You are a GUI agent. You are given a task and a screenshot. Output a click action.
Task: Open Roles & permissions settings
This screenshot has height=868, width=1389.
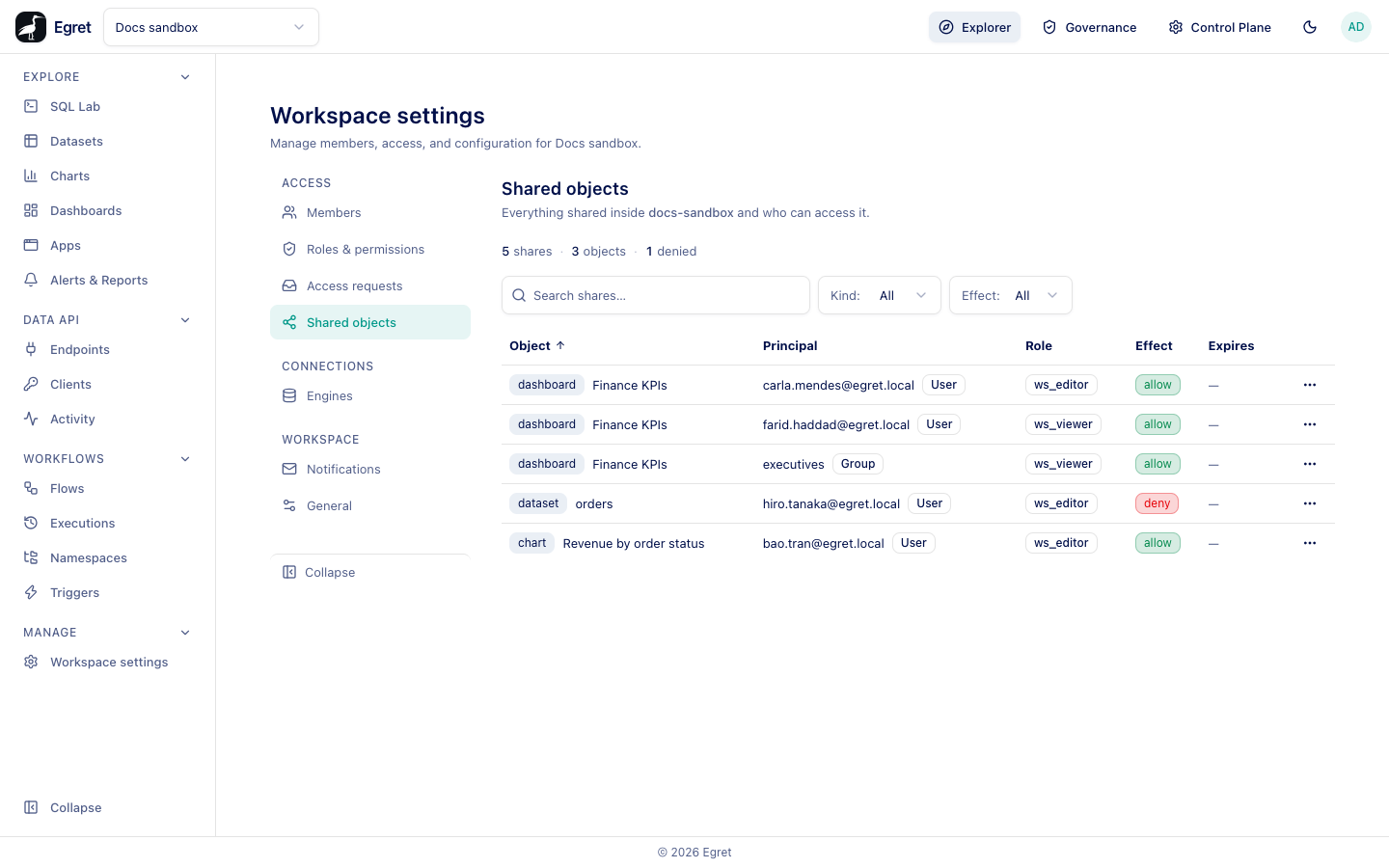[x=370, y=249]
